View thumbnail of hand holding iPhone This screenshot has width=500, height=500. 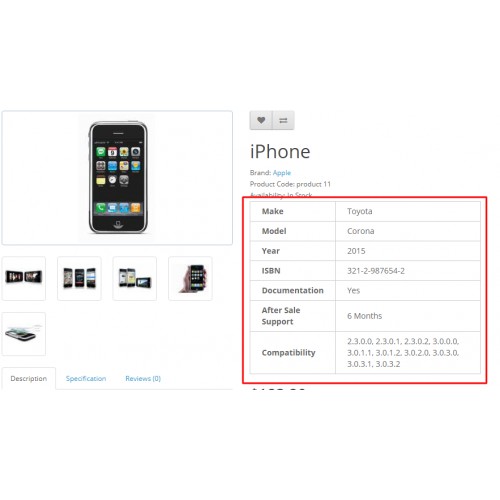tap(190, 278)
